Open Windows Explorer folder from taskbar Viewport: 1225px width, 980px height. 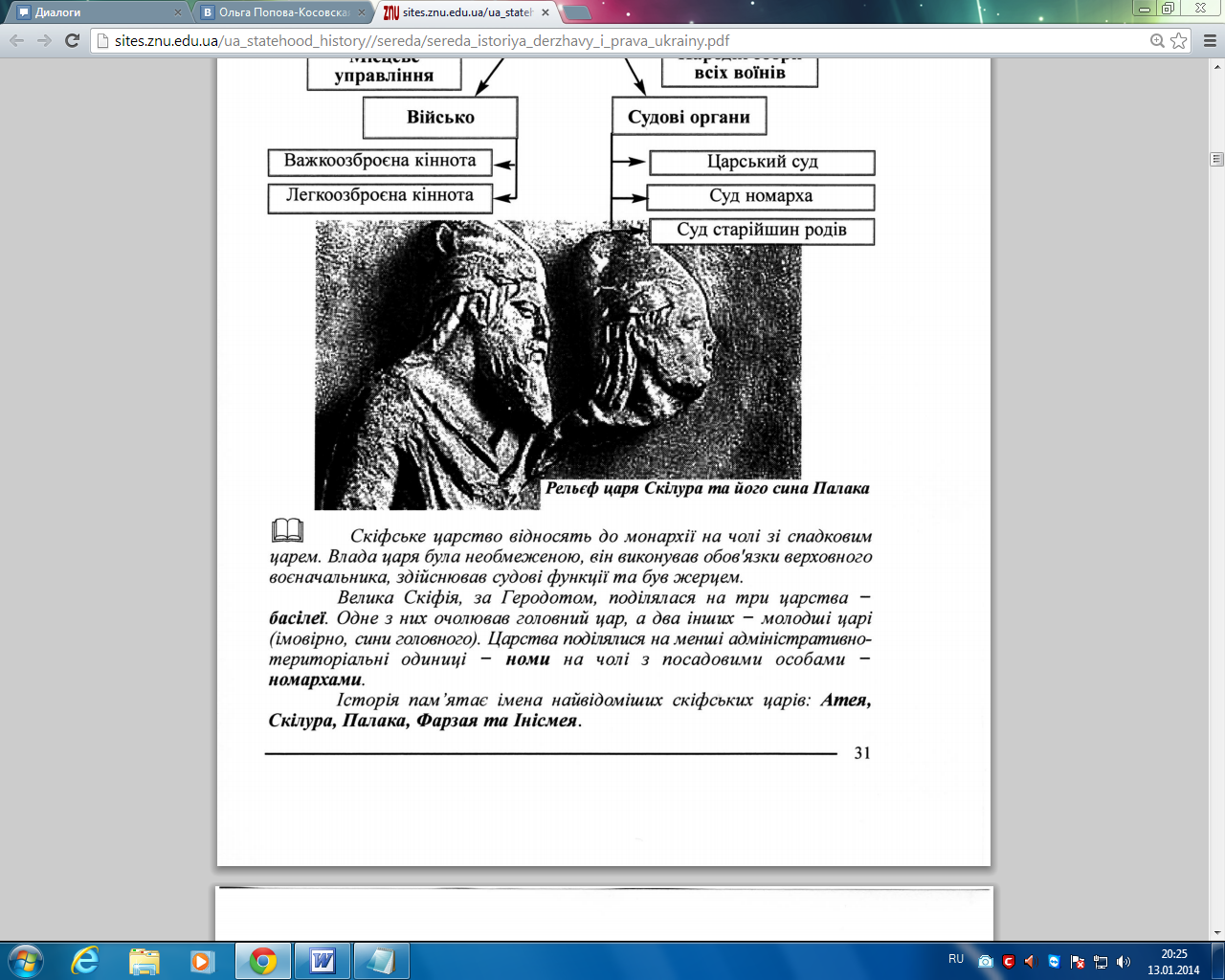point(145,960)
